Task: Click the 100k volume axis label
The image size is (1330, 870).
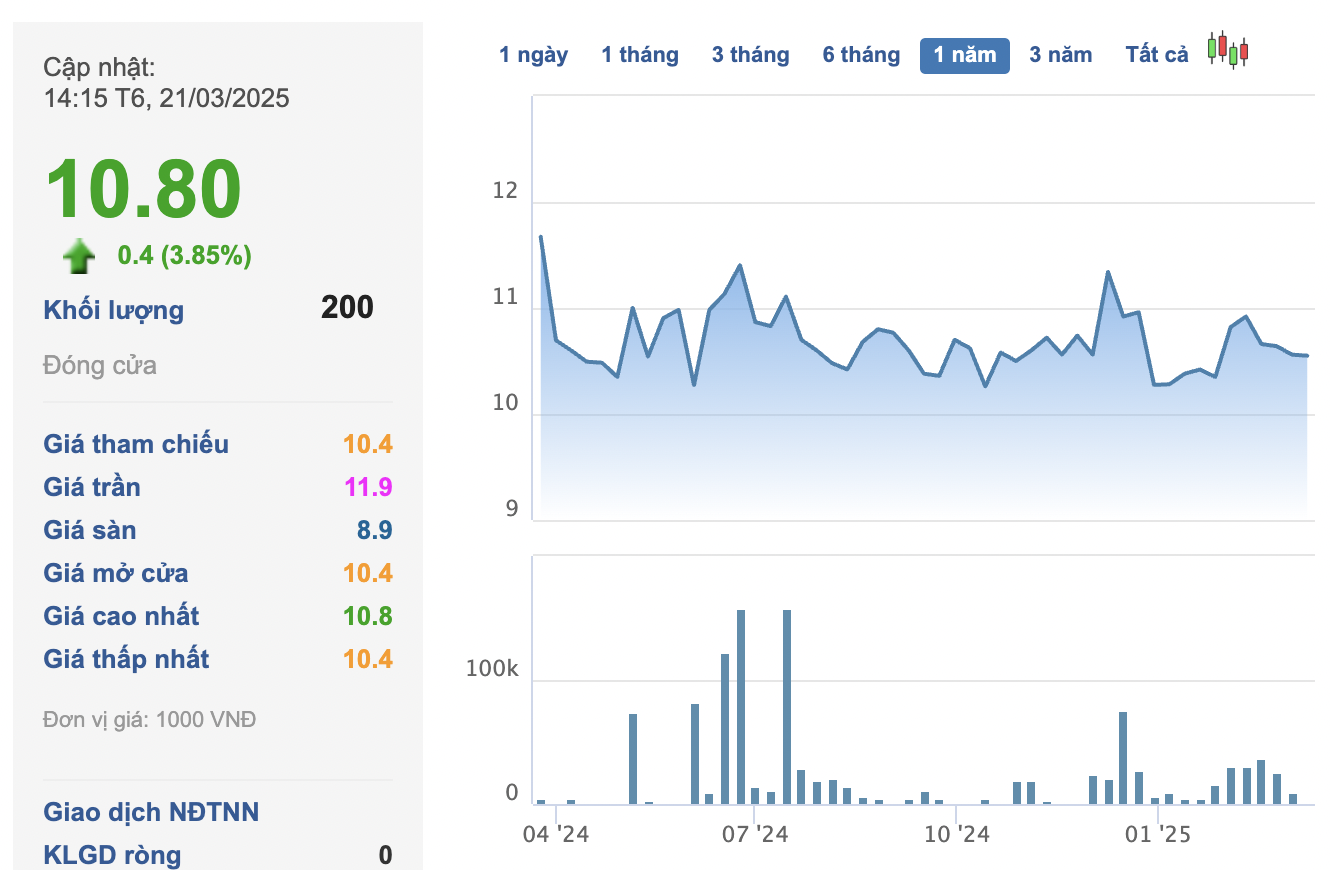Action: [x=492, y=669]
